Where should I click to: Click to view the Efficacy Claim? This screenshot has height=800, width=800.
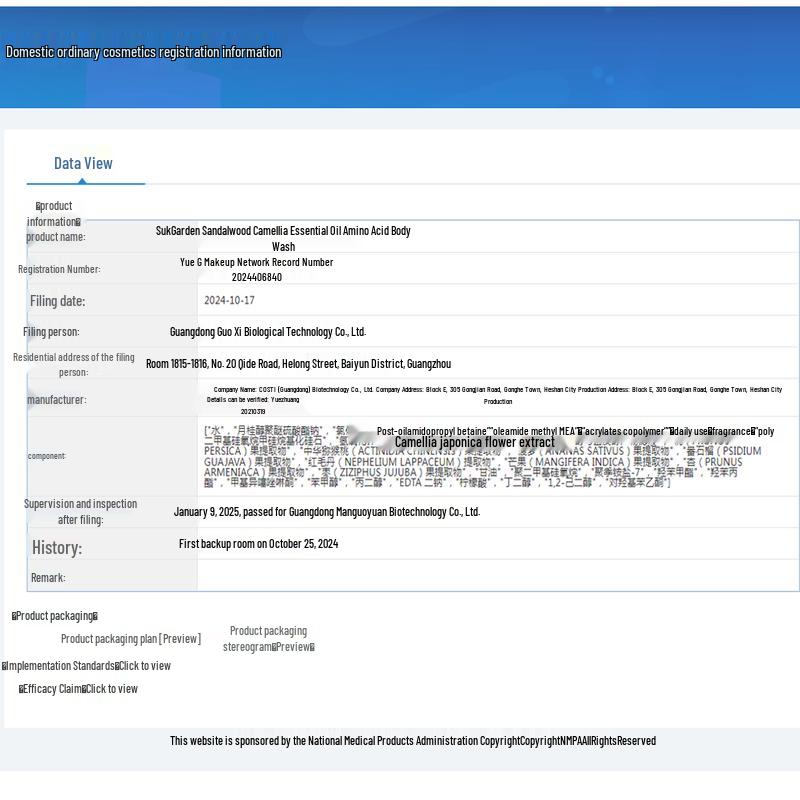(111, 689)
